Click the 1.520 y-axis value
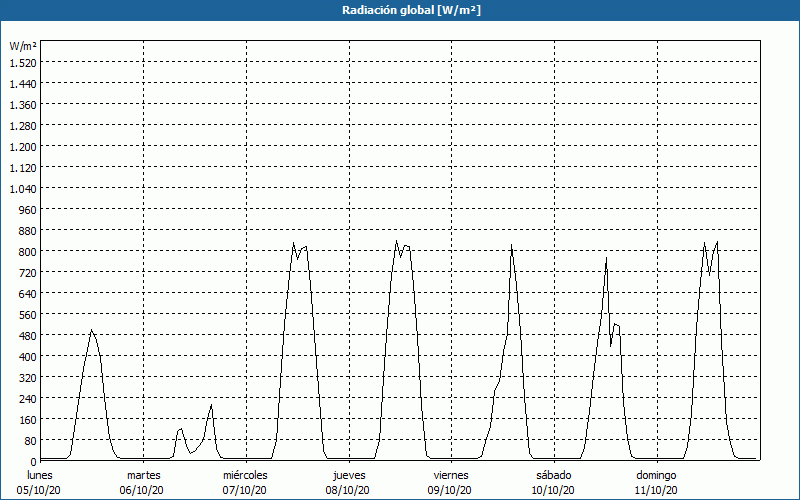This screenshot has width=800, height=500. (x=23, y=63)
